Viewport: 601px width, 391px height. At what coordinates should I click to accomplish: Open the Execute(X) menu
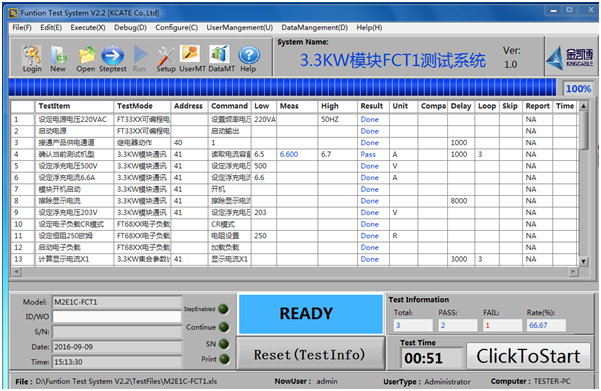88,28
